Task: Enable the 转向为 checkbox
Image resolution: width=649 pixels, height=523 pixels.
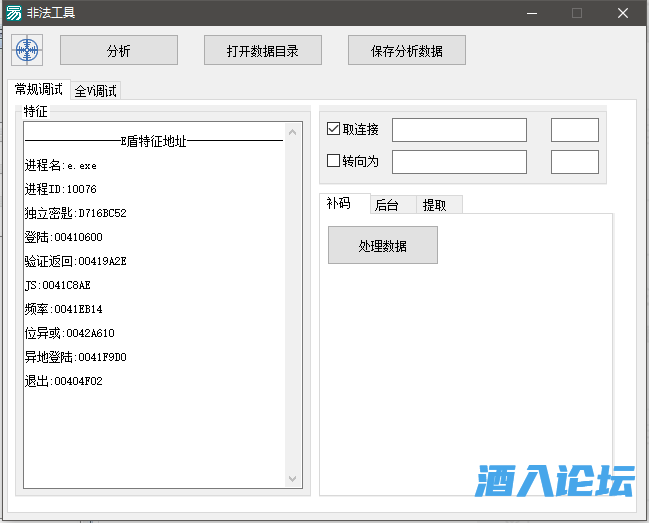Action: pos(334,161)
